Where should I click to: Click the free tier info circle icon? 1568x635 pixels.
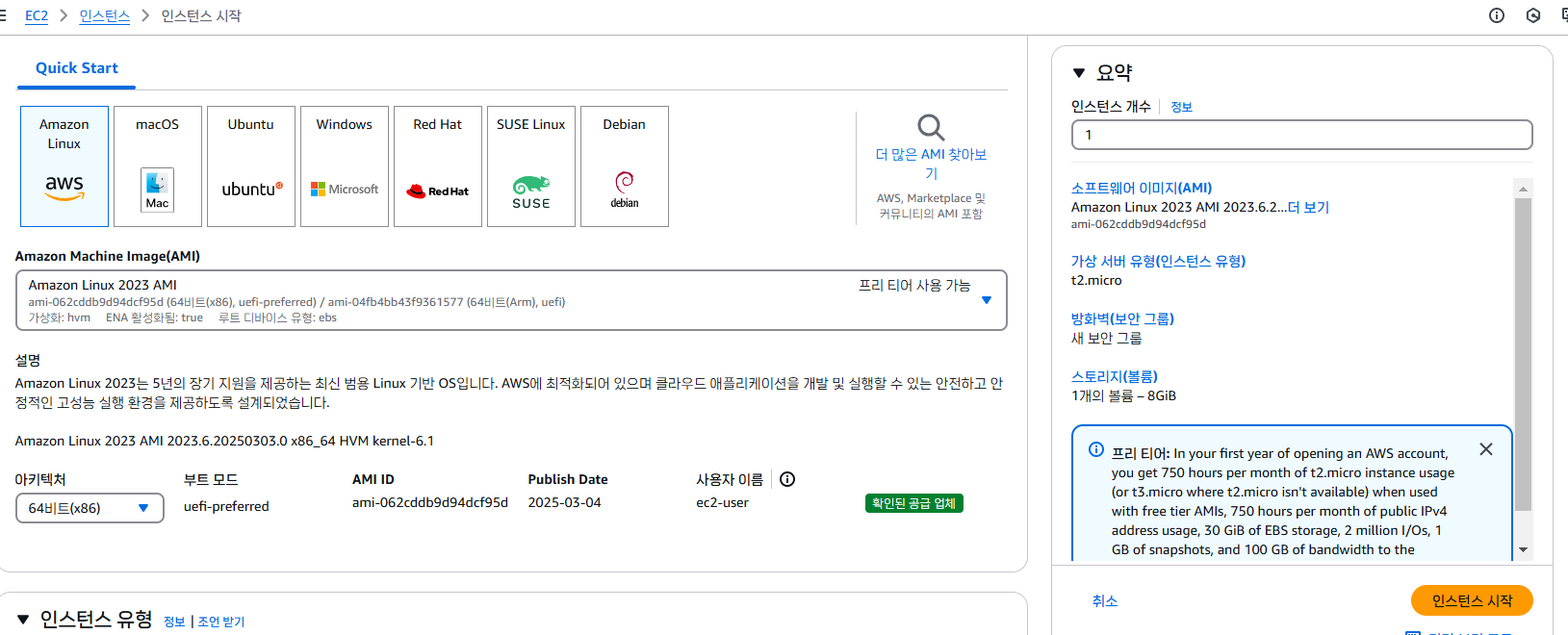coord(1096,449)
